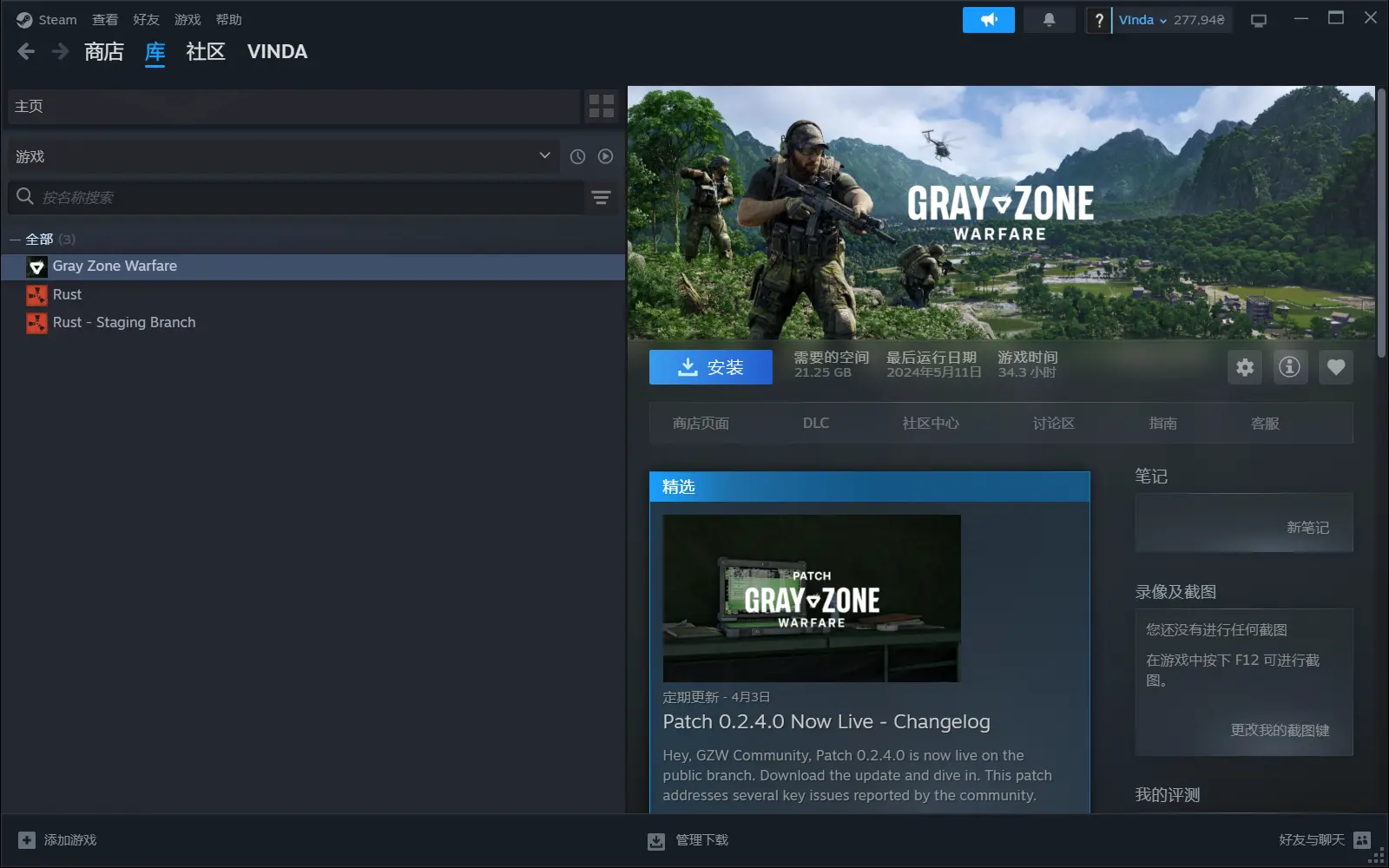Toggle the ready-to-play filter icon

click(x=605, y=156)
